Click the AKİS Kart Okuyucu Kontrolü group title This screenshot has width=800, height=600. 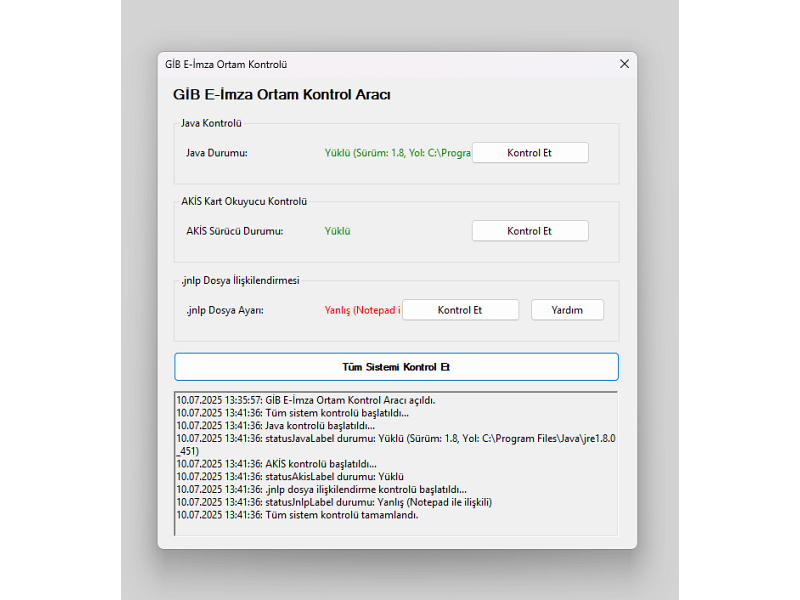243,201
